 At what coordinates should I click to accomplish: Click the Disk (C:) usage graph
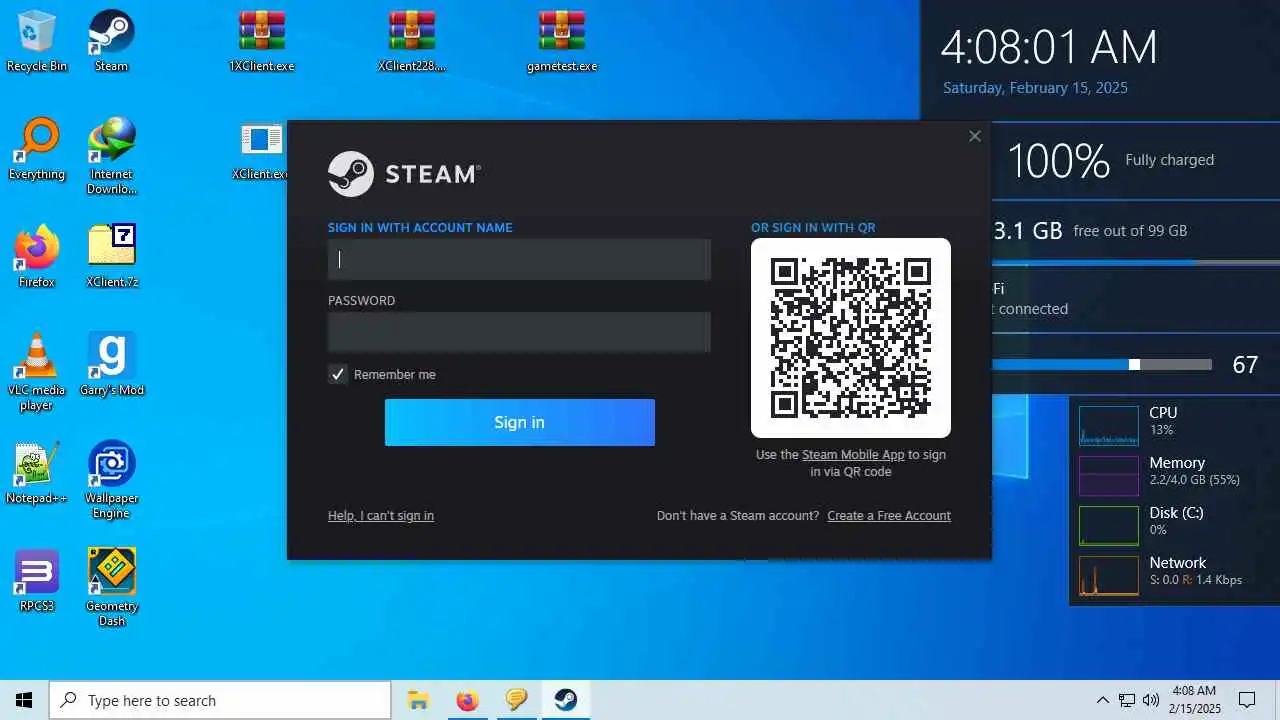1109,526
